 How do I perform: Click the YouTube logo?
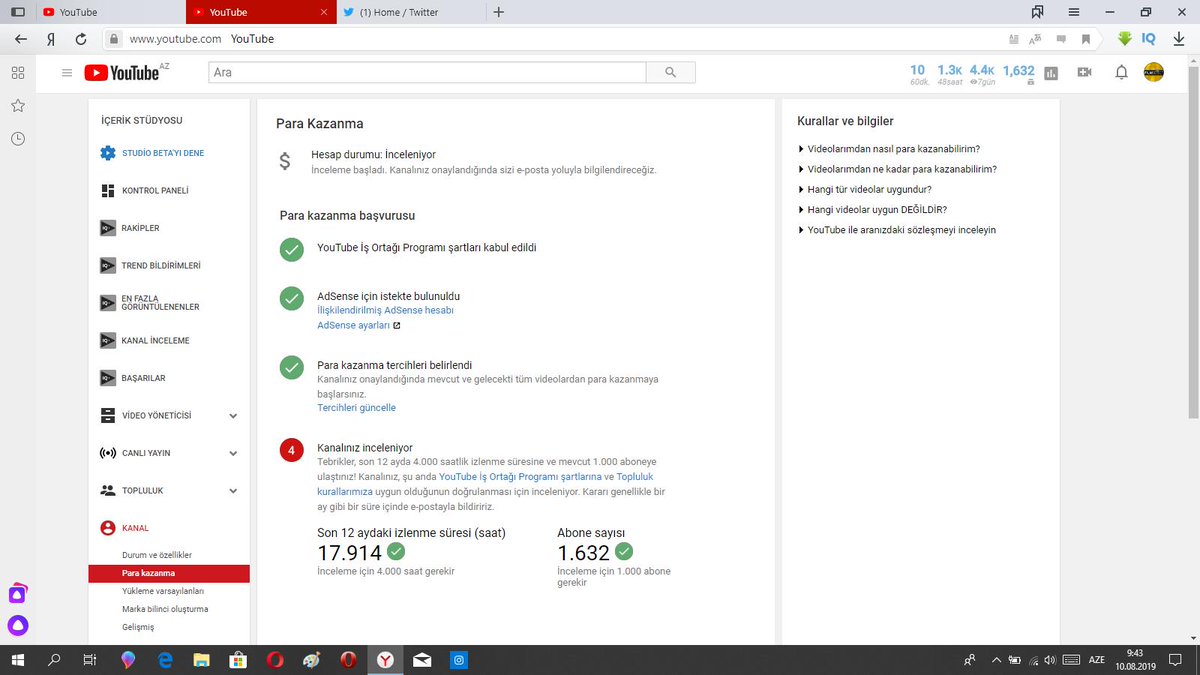(x=122, y=73)
